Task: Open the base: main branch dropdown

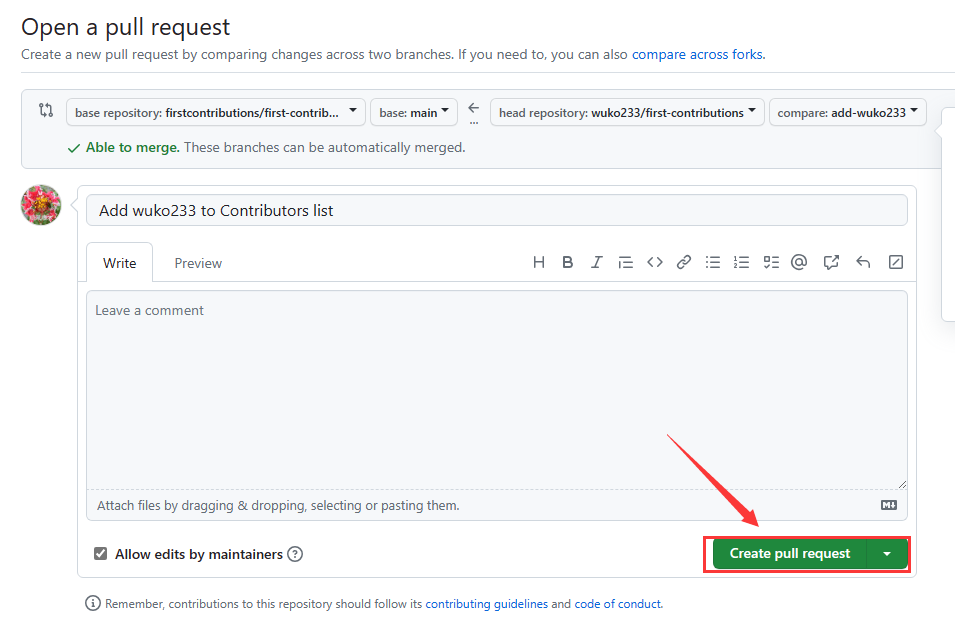Action: [414, 112]
